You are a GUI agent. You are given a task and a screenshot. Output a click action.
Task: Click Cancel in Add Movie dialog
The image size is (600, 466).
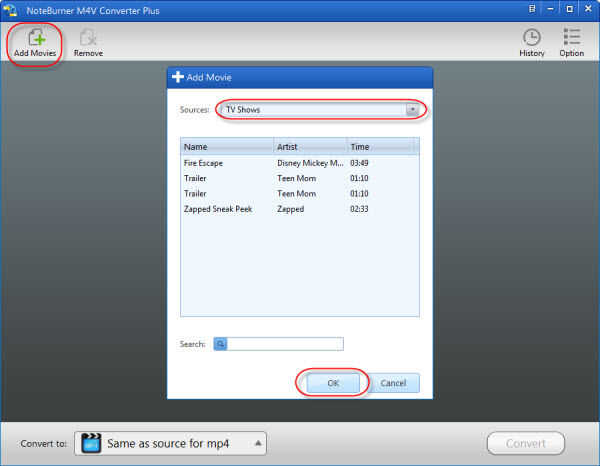(393, 383)
